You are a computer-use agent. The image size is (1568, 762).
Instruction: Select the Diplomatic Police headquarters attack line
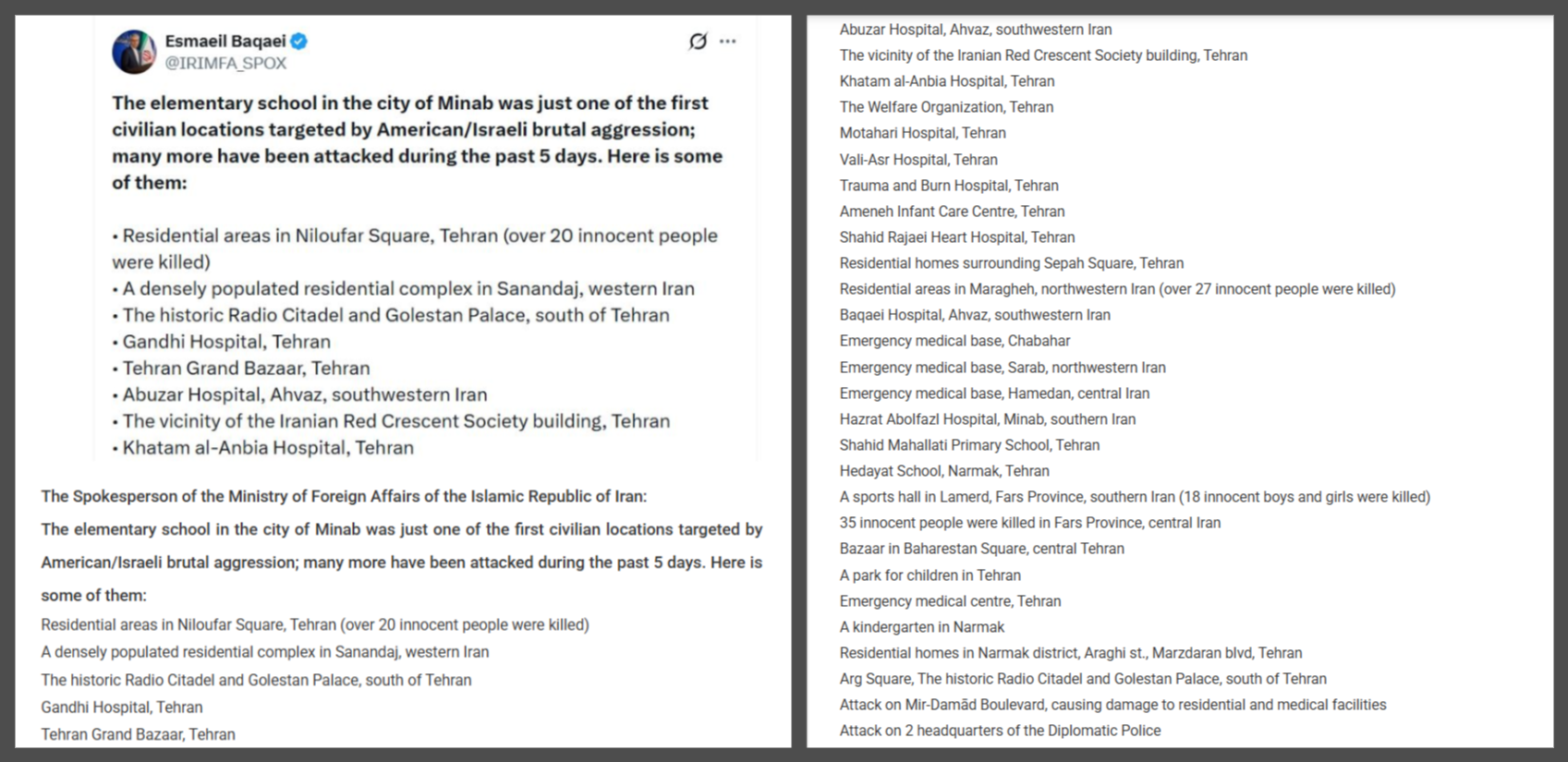[x=1000, y=731]
